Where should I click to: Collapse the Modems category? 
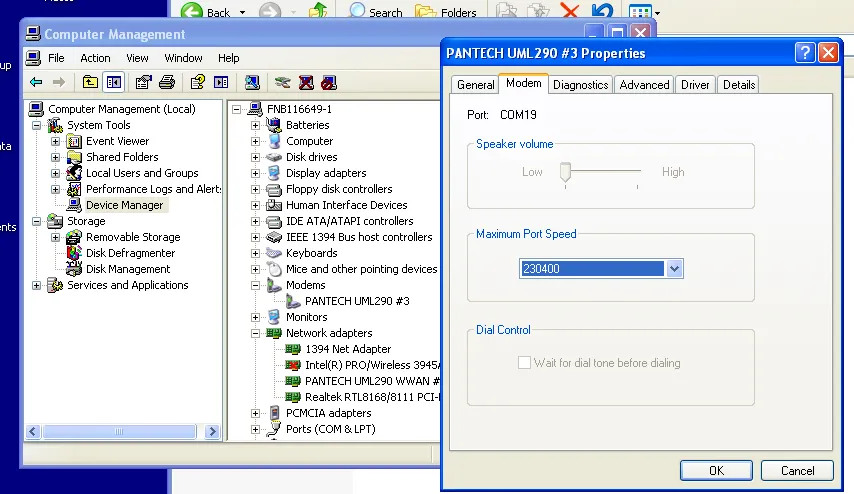(255, 285)
